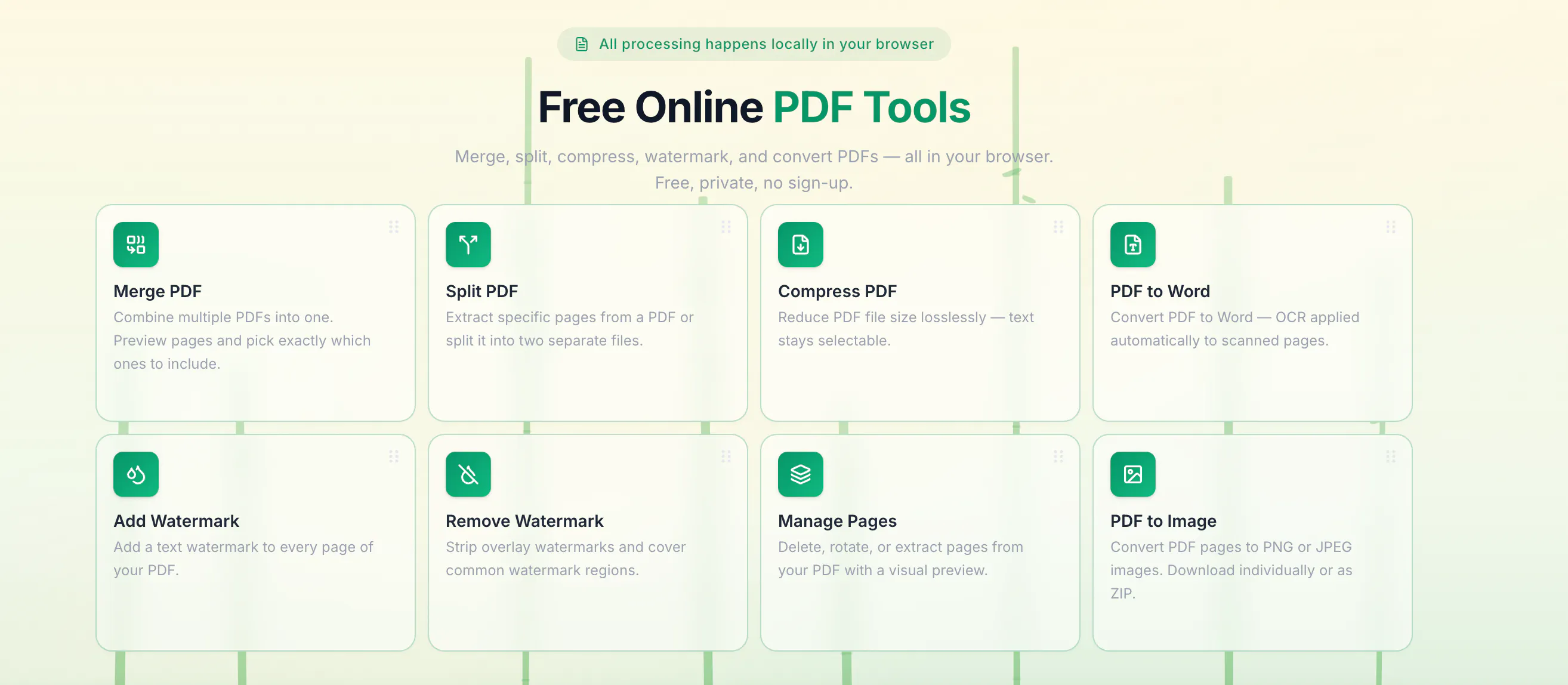
Task: Click 'Merge, split, compress, watermark' subtitle line
Action: pyautogui.click(x=754, y=156)
